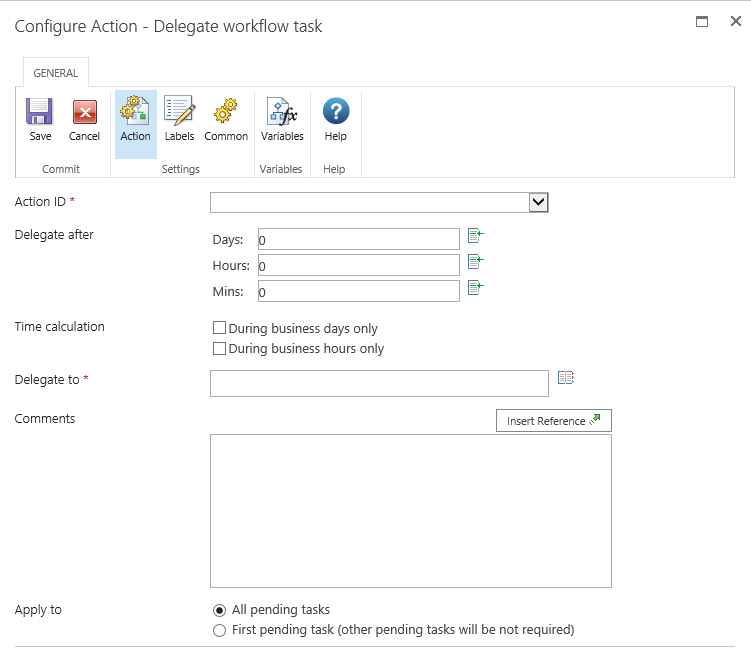Tick During business hours only checkbox
This screenshot has height=670, width=751.
pos(220,349)
